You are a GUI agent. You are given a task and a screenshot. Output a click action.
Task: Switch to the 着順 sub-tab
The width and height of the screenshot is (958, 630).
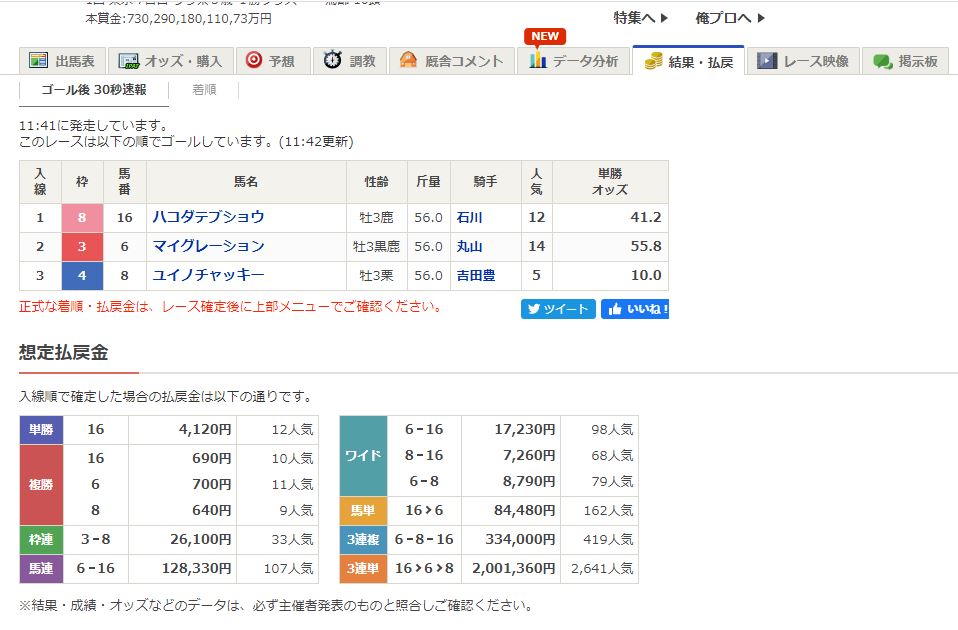204,89
